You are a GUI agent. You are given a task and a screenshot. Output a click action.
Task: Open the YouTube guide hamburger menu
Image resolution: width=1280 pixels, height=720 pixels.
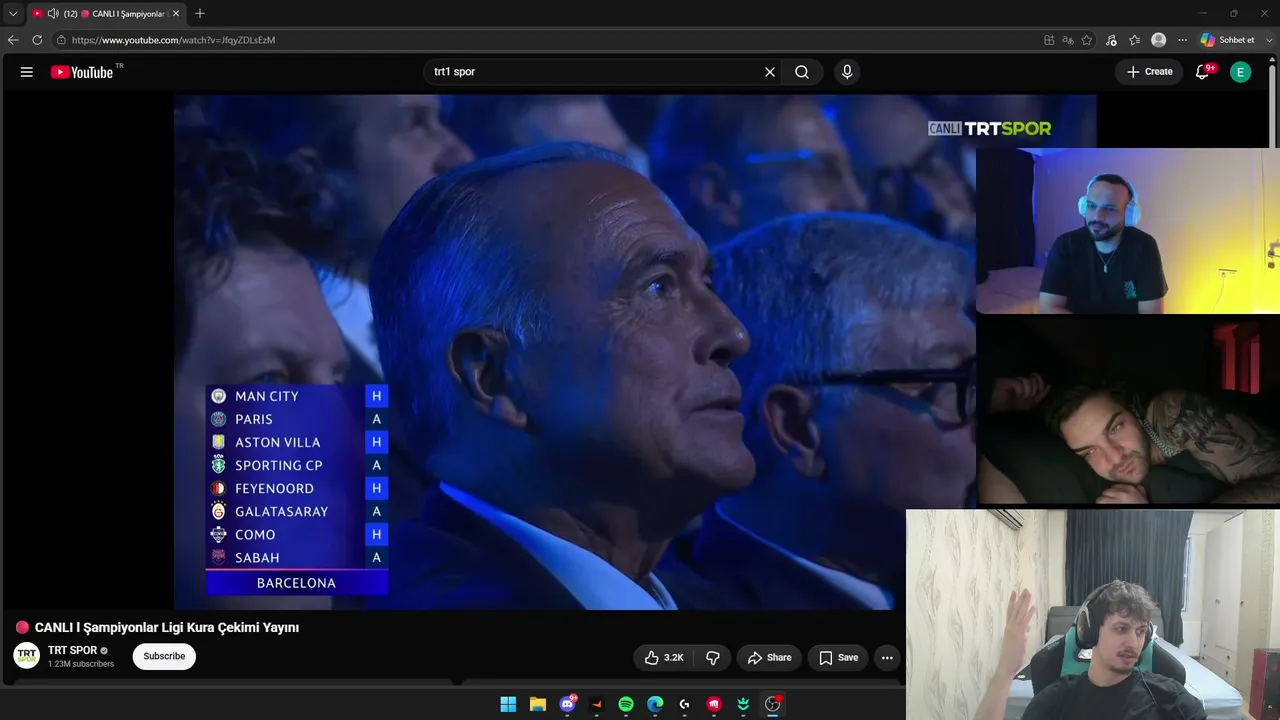27,72
